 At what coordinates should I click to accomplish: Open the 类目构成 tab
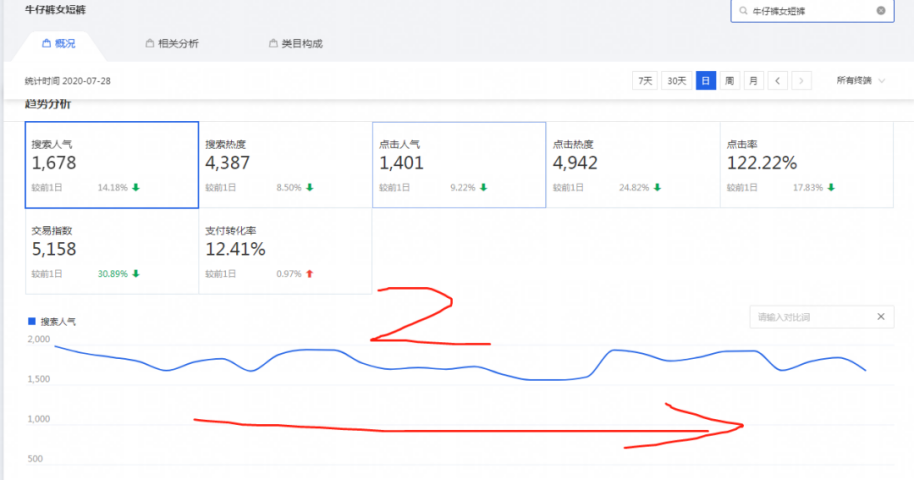click(x=296, y=43)
